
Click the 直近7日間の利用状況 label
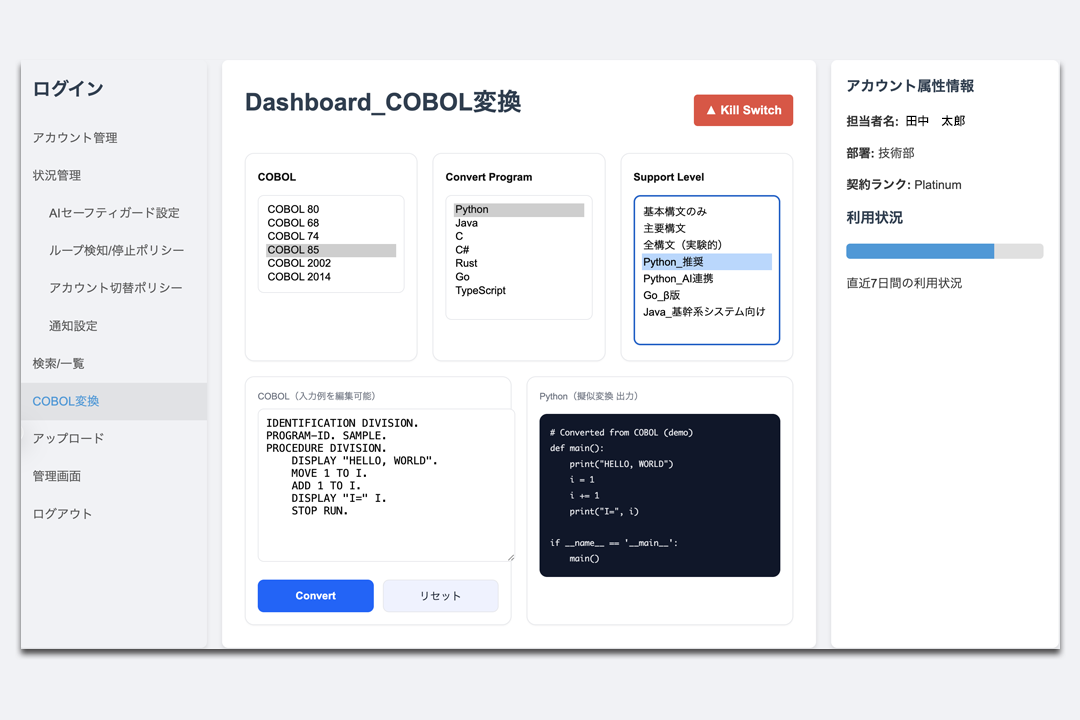(904, 283)
